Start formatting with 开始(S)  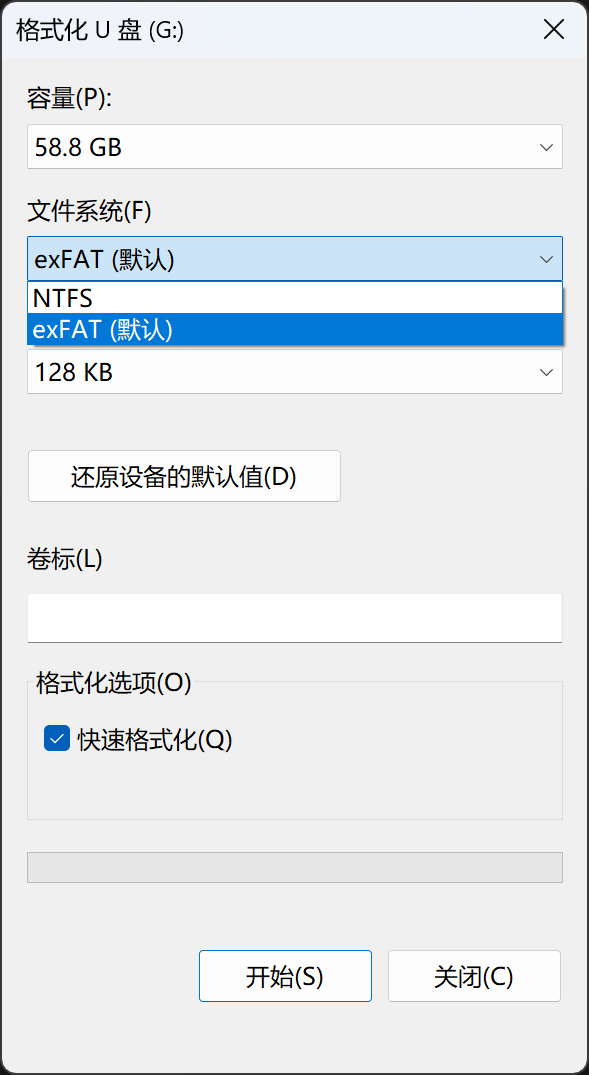[285, 976]
